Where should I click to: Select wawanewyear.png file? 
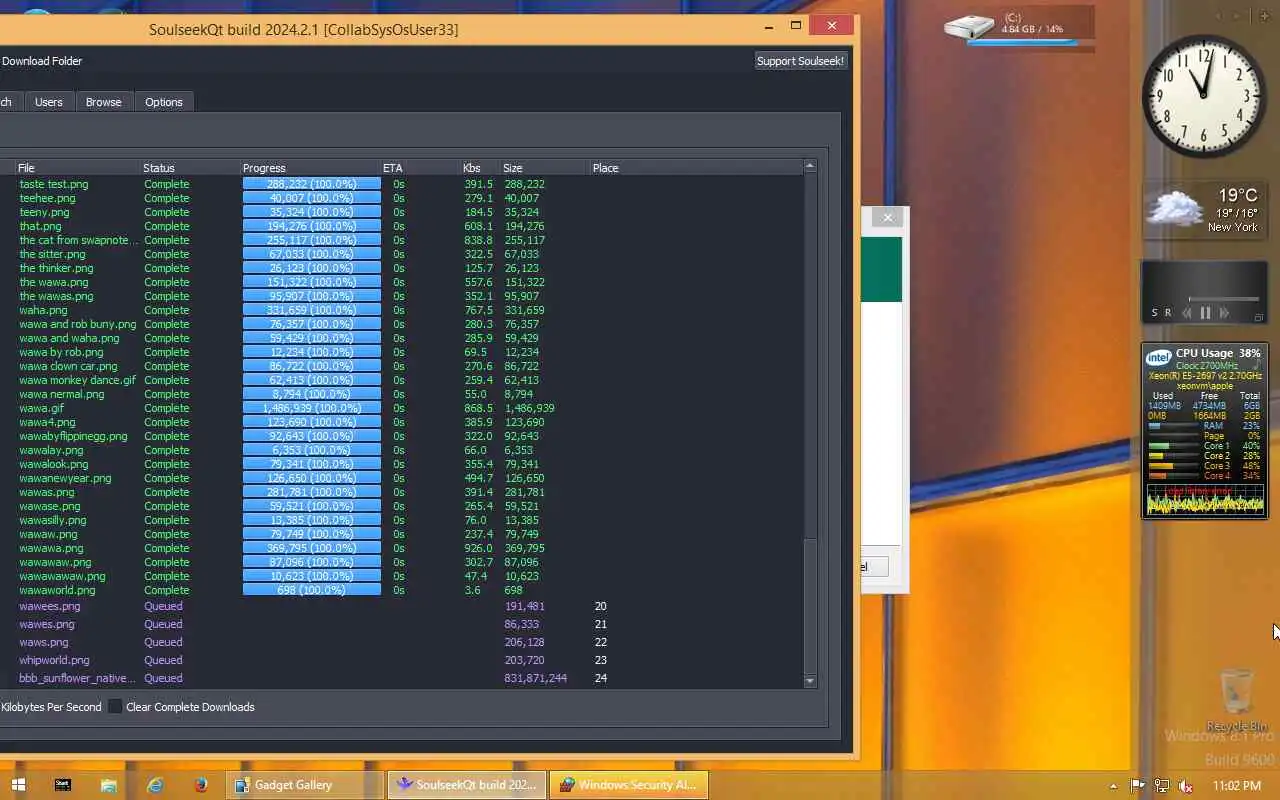(x=65, y=478)
